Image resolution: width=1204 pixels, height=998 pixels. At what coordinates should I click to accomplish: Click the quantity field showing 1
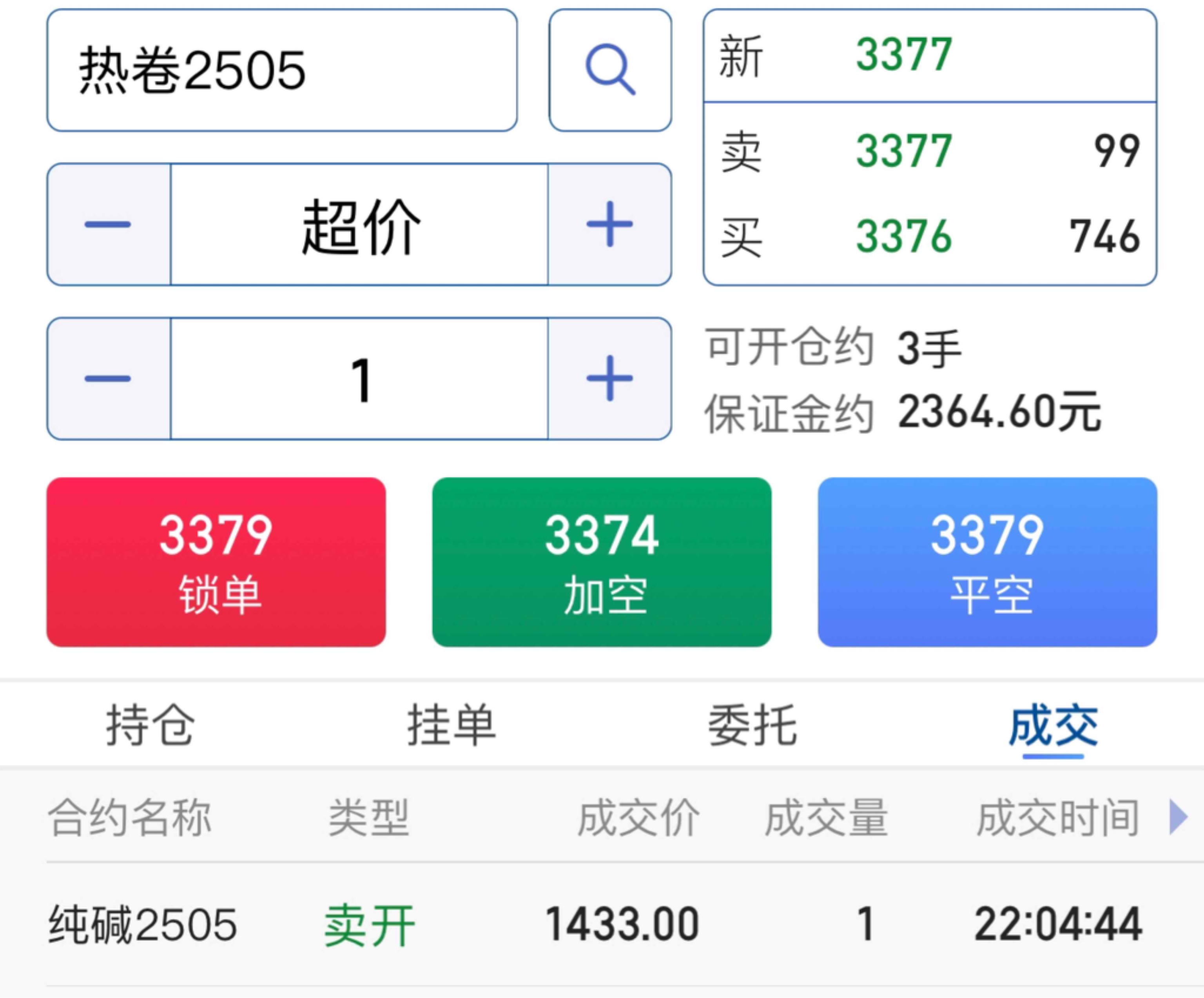[x=359, y=379]
